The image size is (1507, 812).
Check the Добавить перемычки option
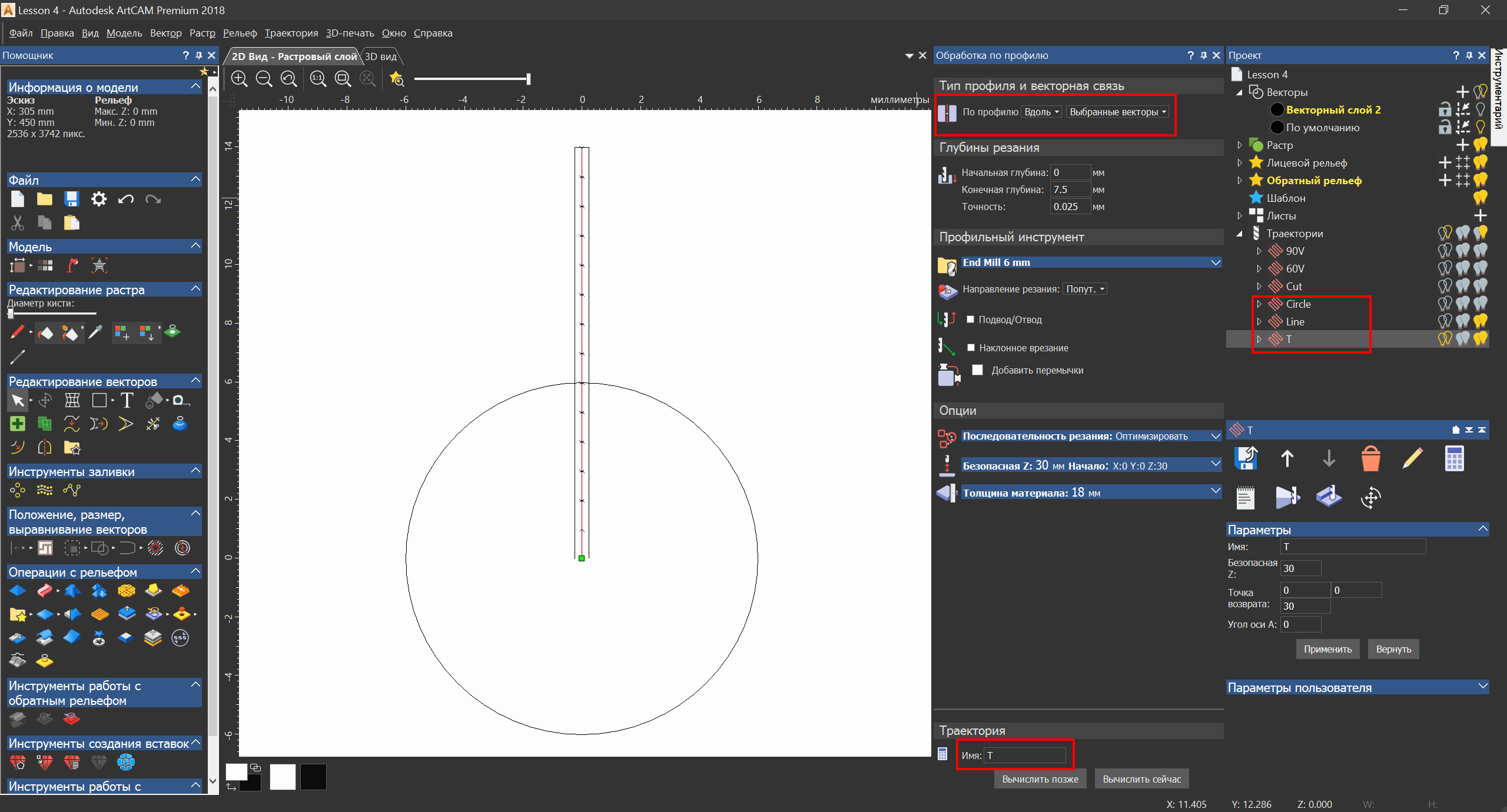point(978,370)
